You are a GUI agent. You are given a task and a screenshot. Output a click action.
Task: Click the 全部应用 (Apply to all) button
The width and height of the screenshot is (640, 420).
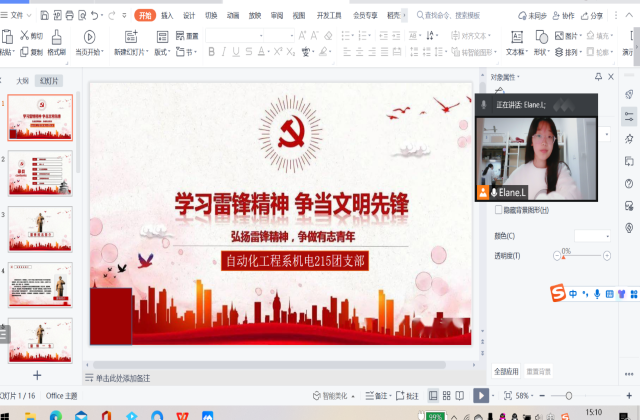click(505, 371)
